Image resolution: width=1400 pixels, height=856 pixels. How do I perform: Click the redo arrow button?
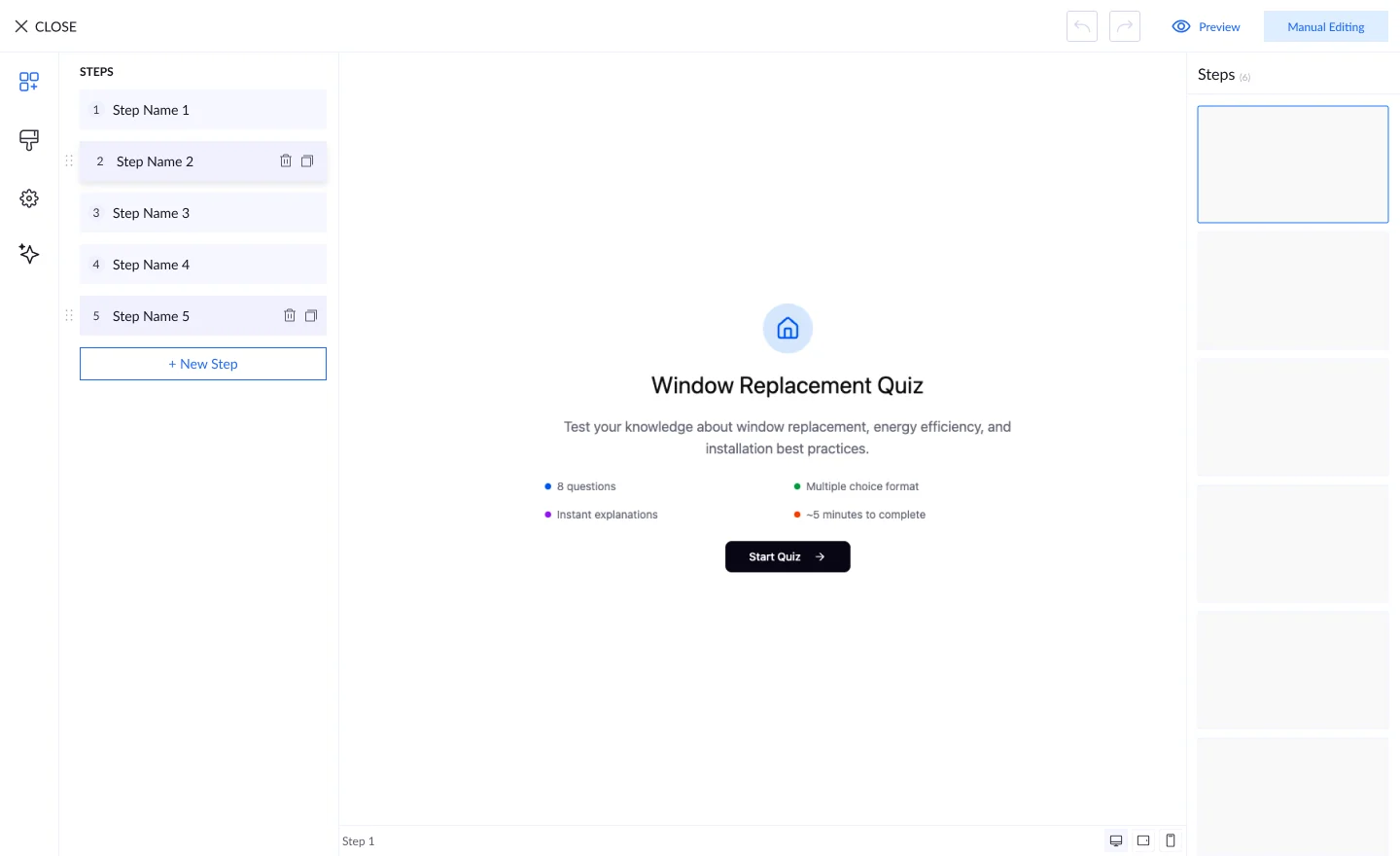click(x=1125, y=26)
